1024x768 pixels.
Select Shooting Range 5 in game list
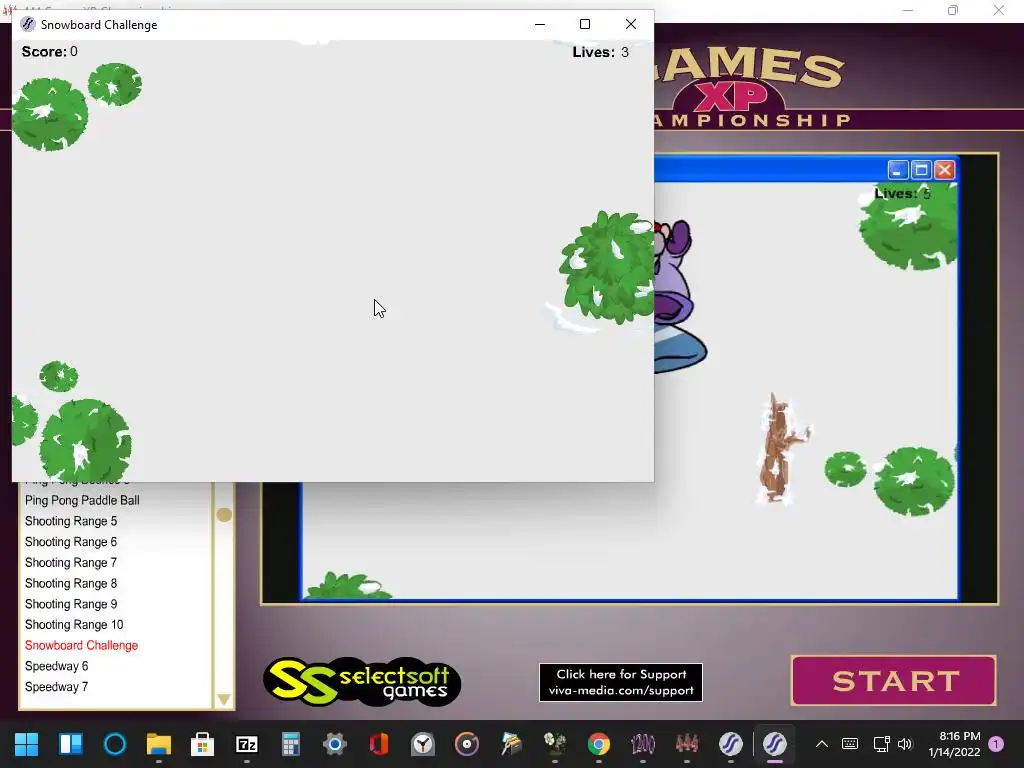(x=71, y=521)
